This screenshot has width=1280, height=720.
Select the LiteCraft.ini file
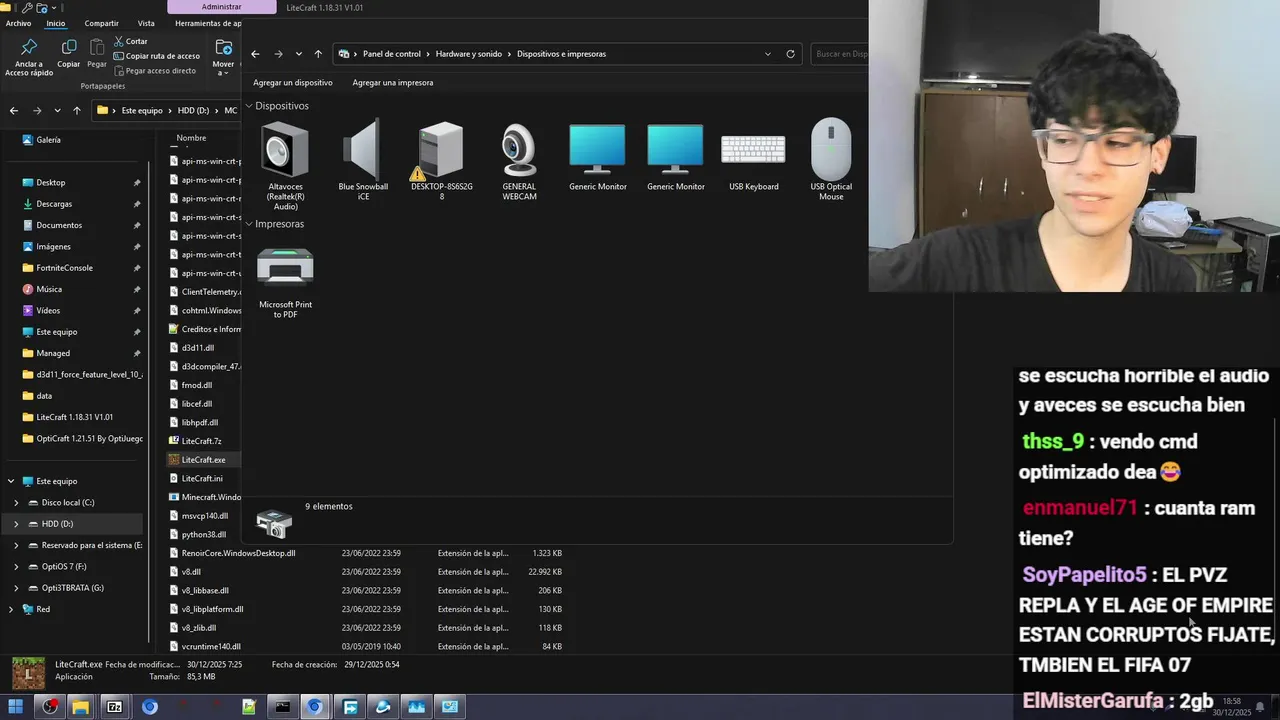[202, 479]
